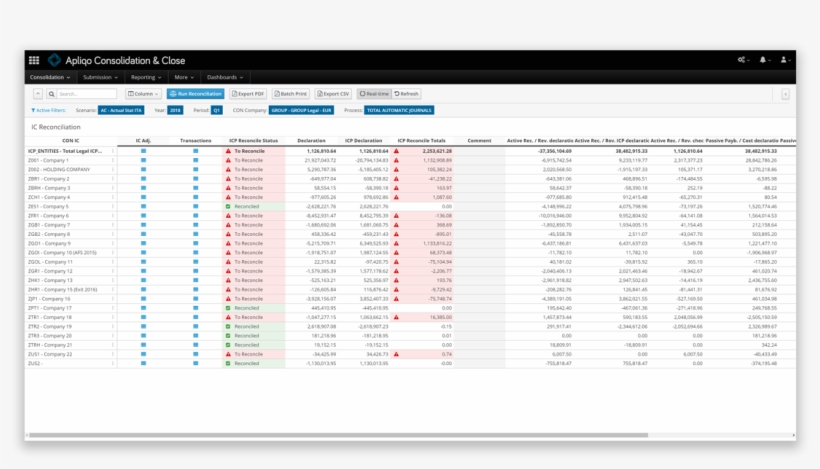820x469 pixels.
Task: Open IC Adj. icon for ZHK1 - Company 13
Action: (x=143, y=280)
